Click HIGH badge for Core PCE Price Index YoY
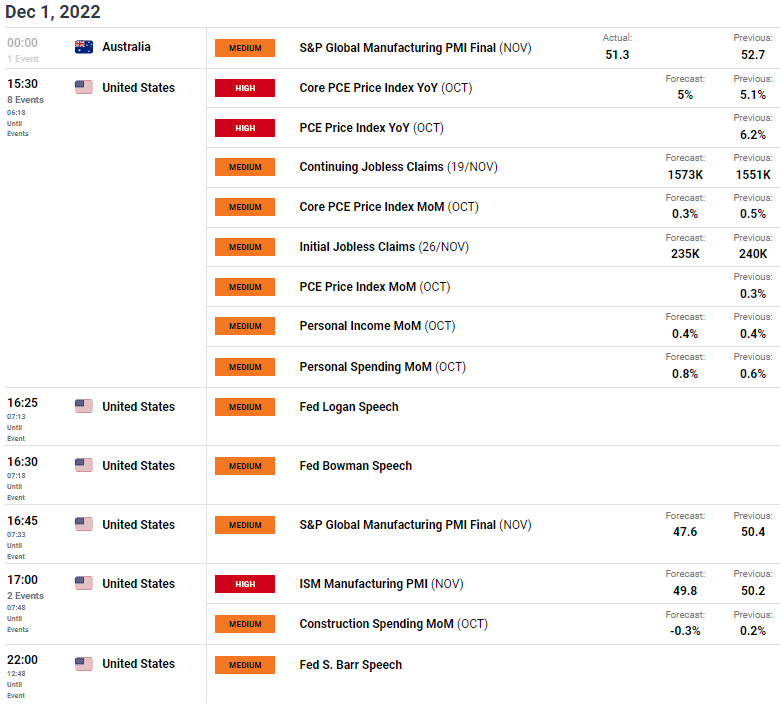Screen dimensions: 780x711 coord(245,88)
